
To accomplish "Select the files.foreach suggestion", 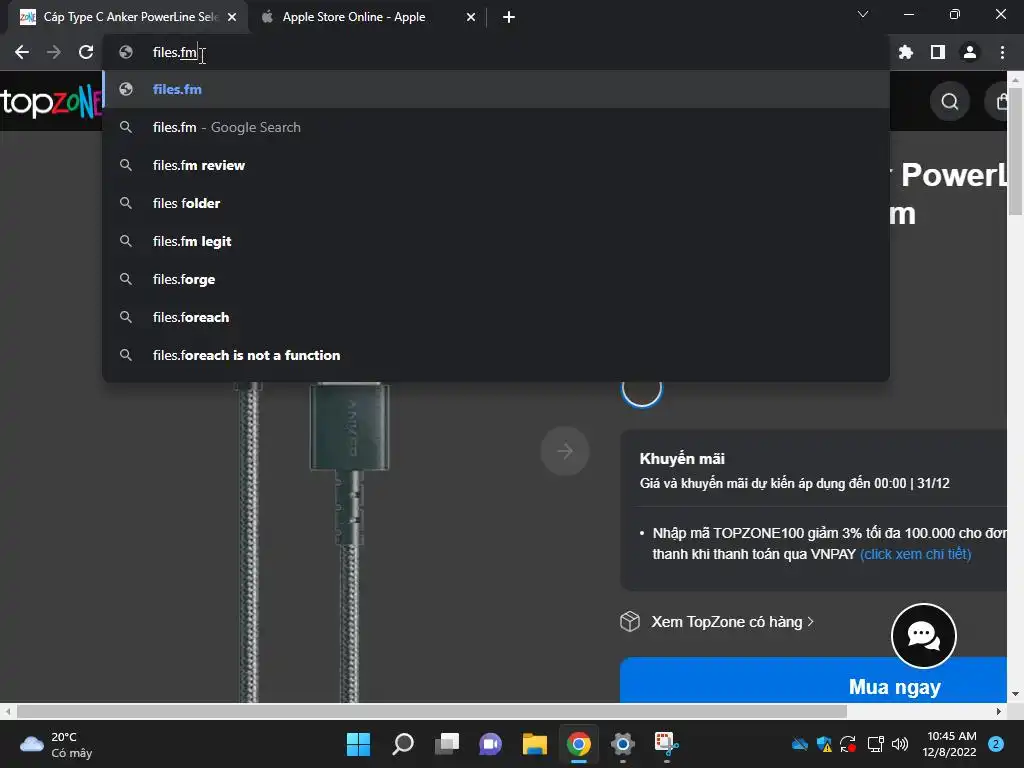I will pos(496,317).
